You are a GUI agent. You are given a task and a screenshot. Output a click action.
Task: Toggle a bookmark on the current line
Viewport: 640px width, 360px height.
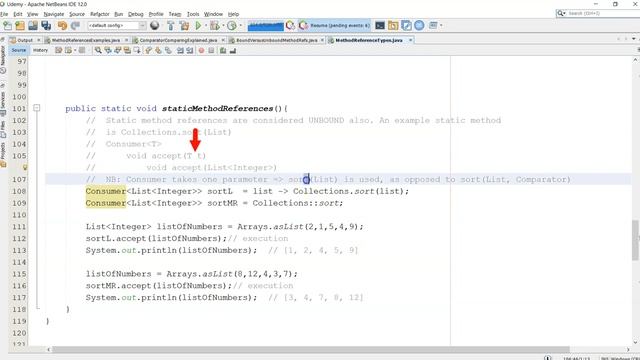(168, 51)
